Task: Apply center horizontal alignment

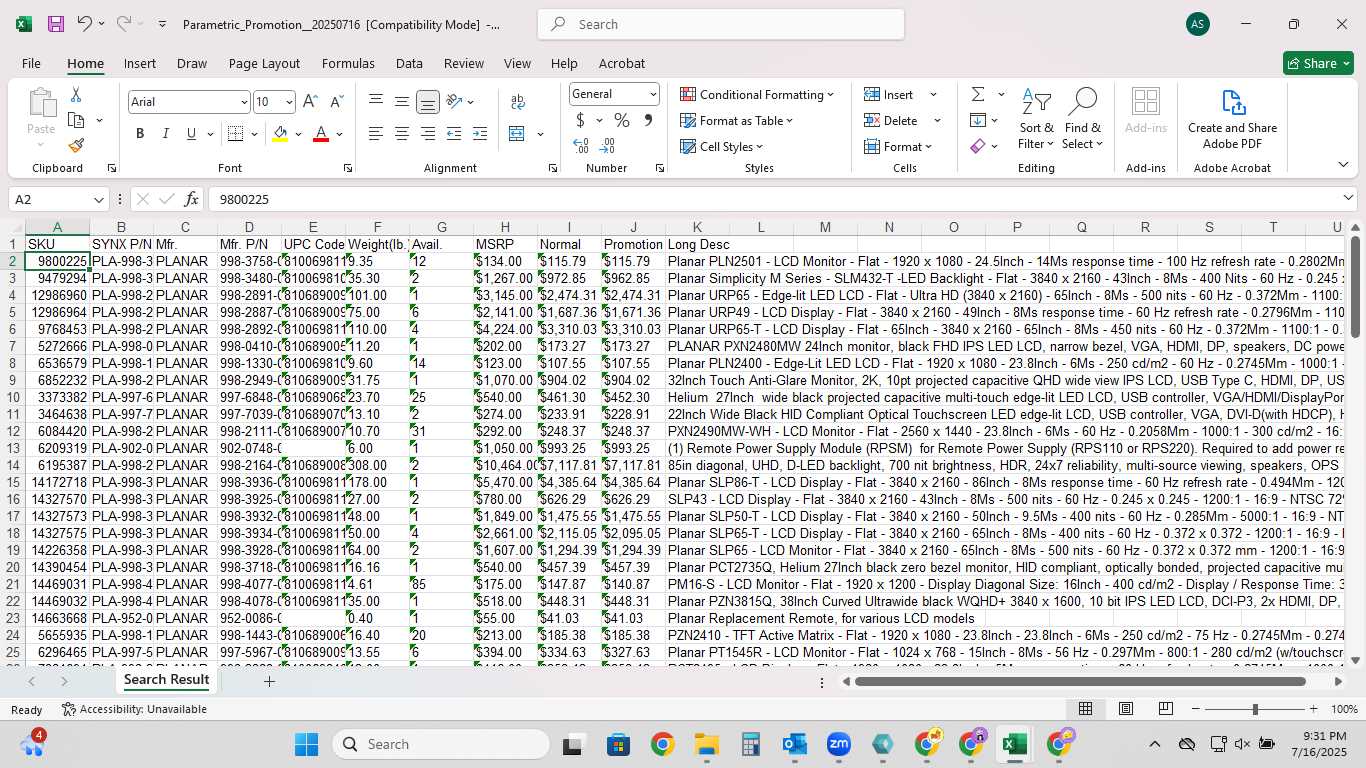Action: coord(401,134)
